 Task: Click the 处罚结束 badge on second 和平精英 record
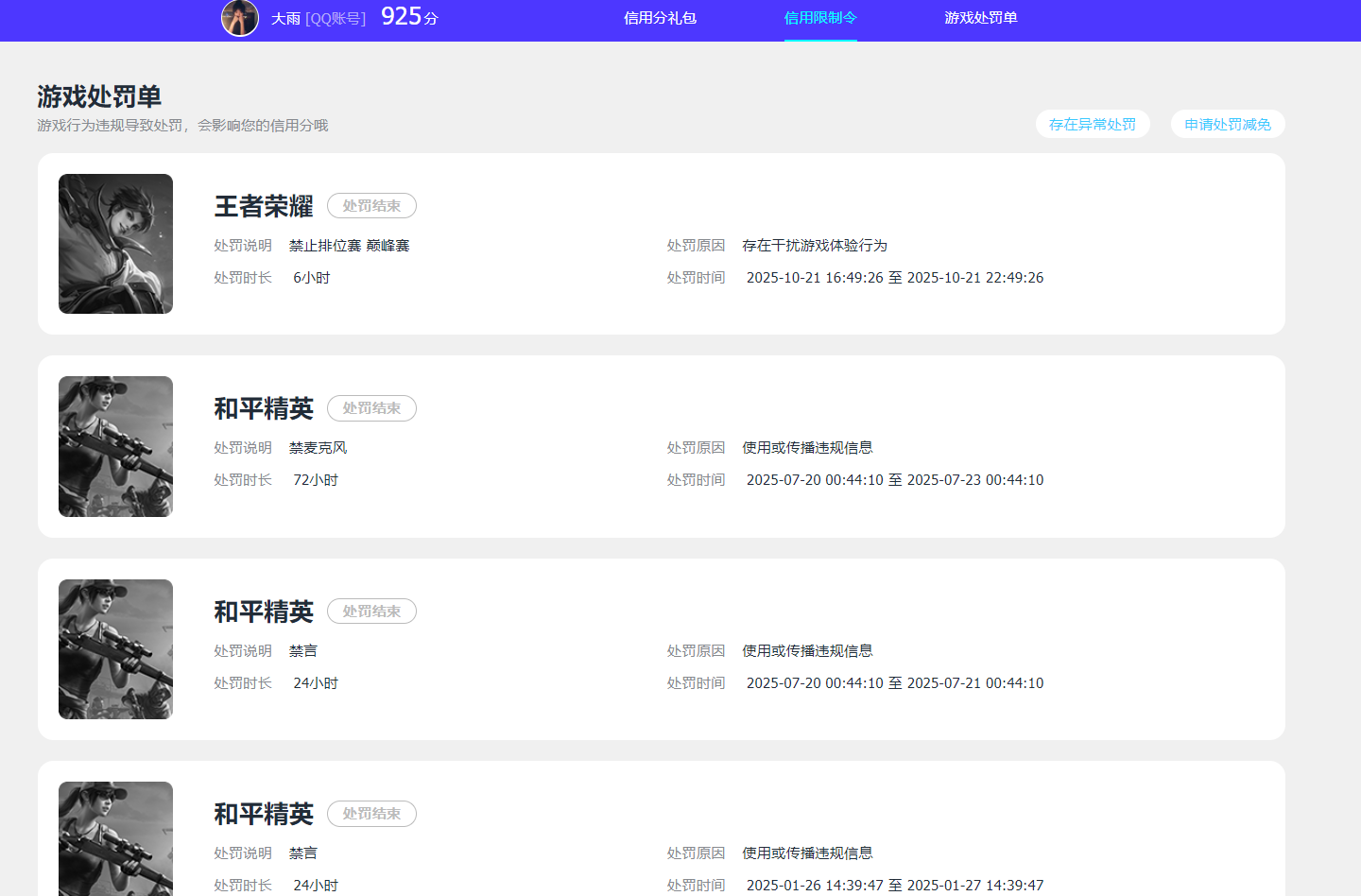371,611
